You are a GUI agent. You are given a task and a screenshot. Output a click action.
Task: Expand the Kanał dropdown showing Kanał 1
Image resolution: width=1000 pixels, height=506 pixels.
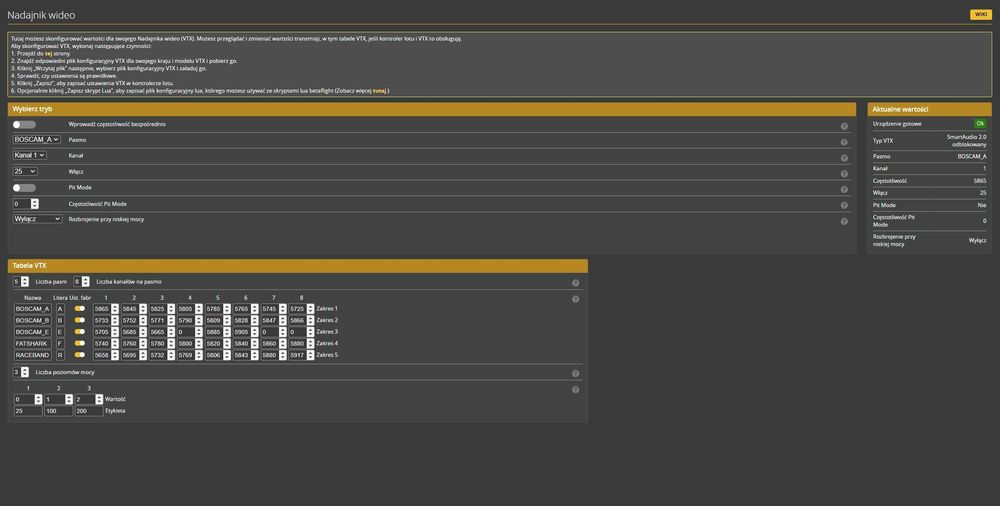pyautogui.click(x=29, y=155)
